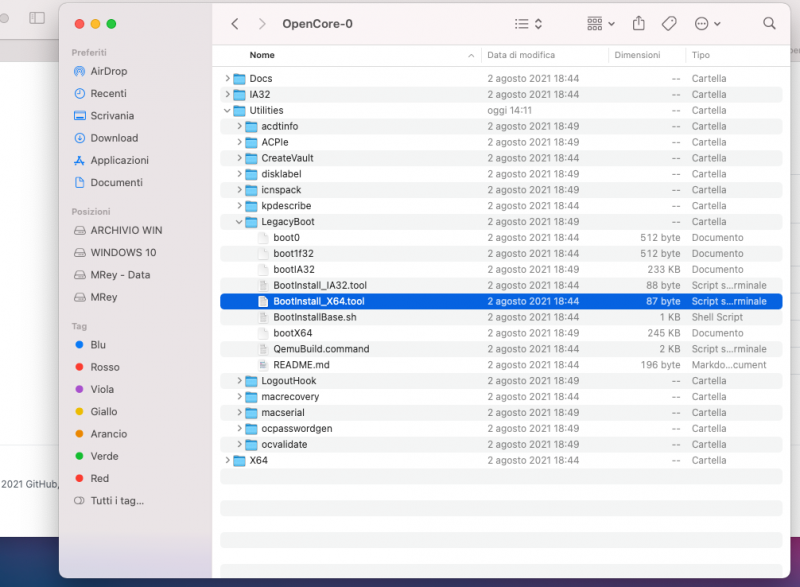Open the More actions ellipsis menu

pos(708,24)
